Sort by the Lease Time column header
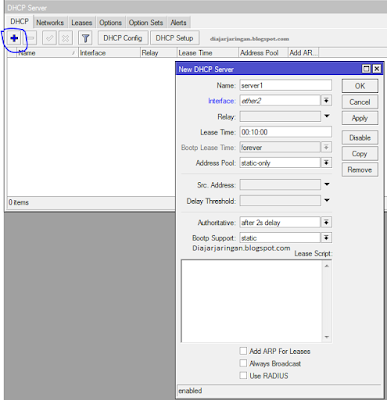This screenshot has width=387, height=400. click(208, 53)
